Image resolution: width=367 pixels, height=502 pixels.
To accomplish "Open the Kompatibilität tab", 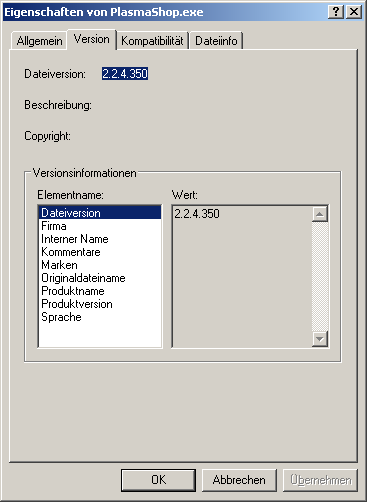I will tap(152, 41).
